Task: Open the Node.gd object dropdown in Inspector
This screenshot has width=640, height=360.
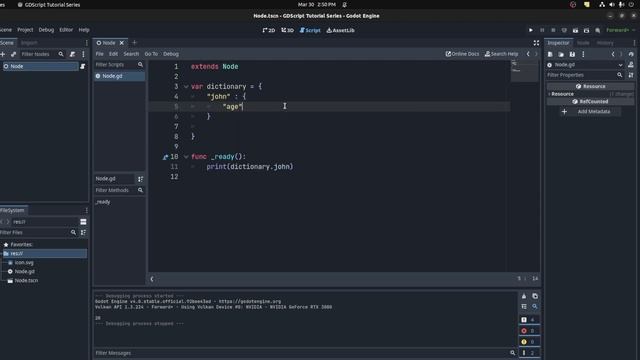Action: tap(585, 65)
